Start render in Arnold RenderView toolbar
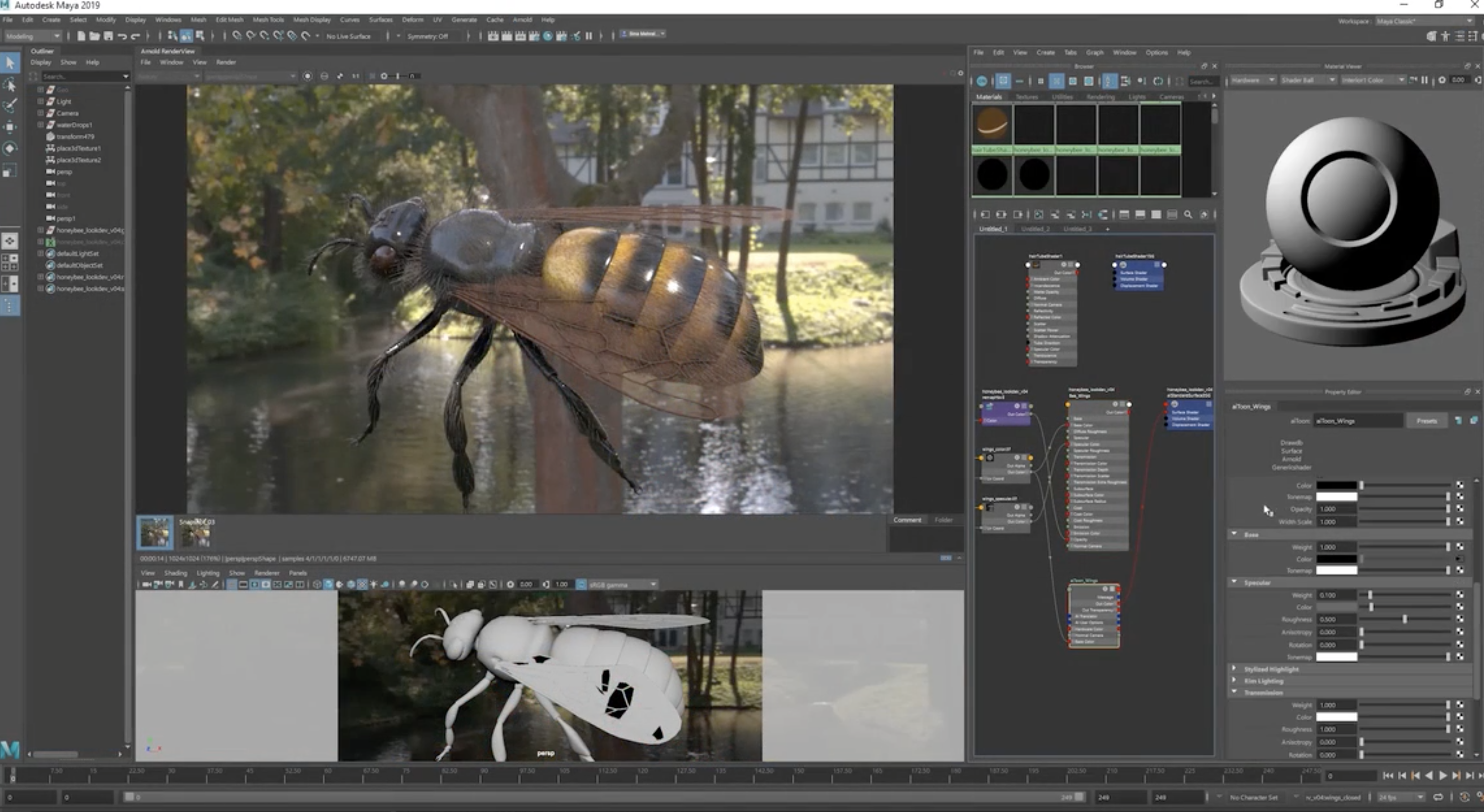 [x=308, y=76]
